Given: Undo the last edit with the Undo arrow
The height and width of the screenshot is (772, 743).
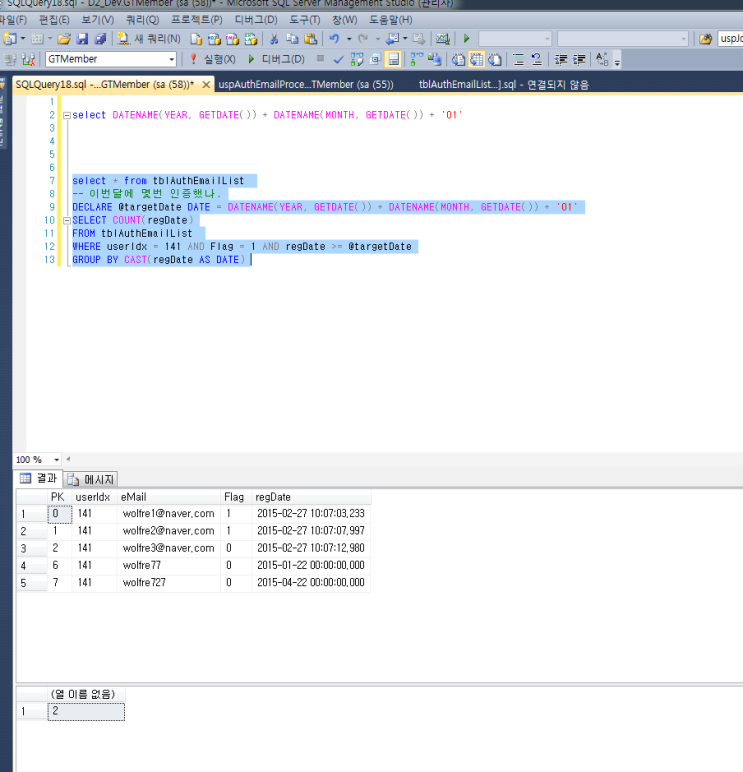Looking at the screenshot, I should coord(335,38).
